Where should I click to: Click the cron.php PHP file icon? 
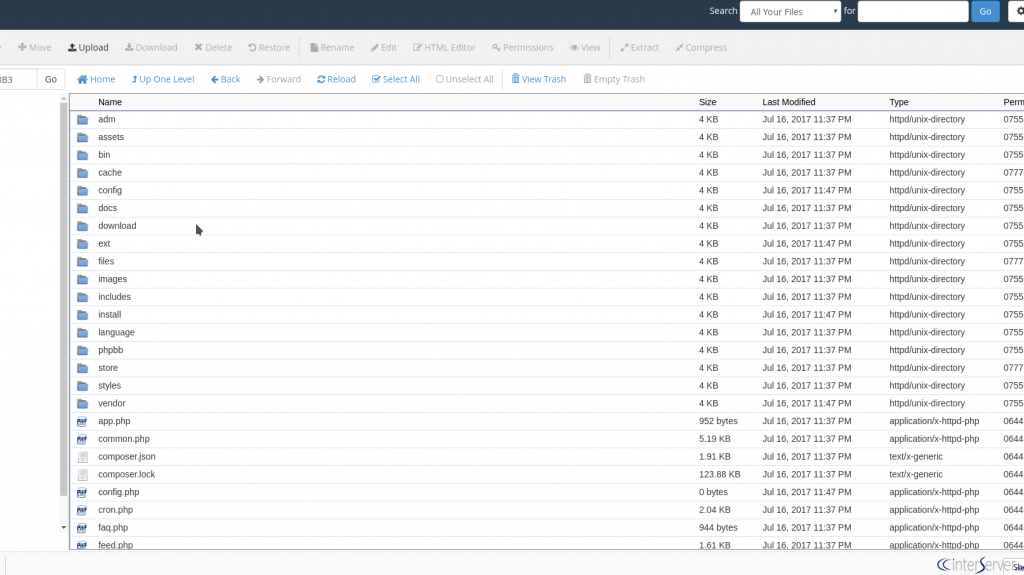pyautogui.click(x=82, y=510)
